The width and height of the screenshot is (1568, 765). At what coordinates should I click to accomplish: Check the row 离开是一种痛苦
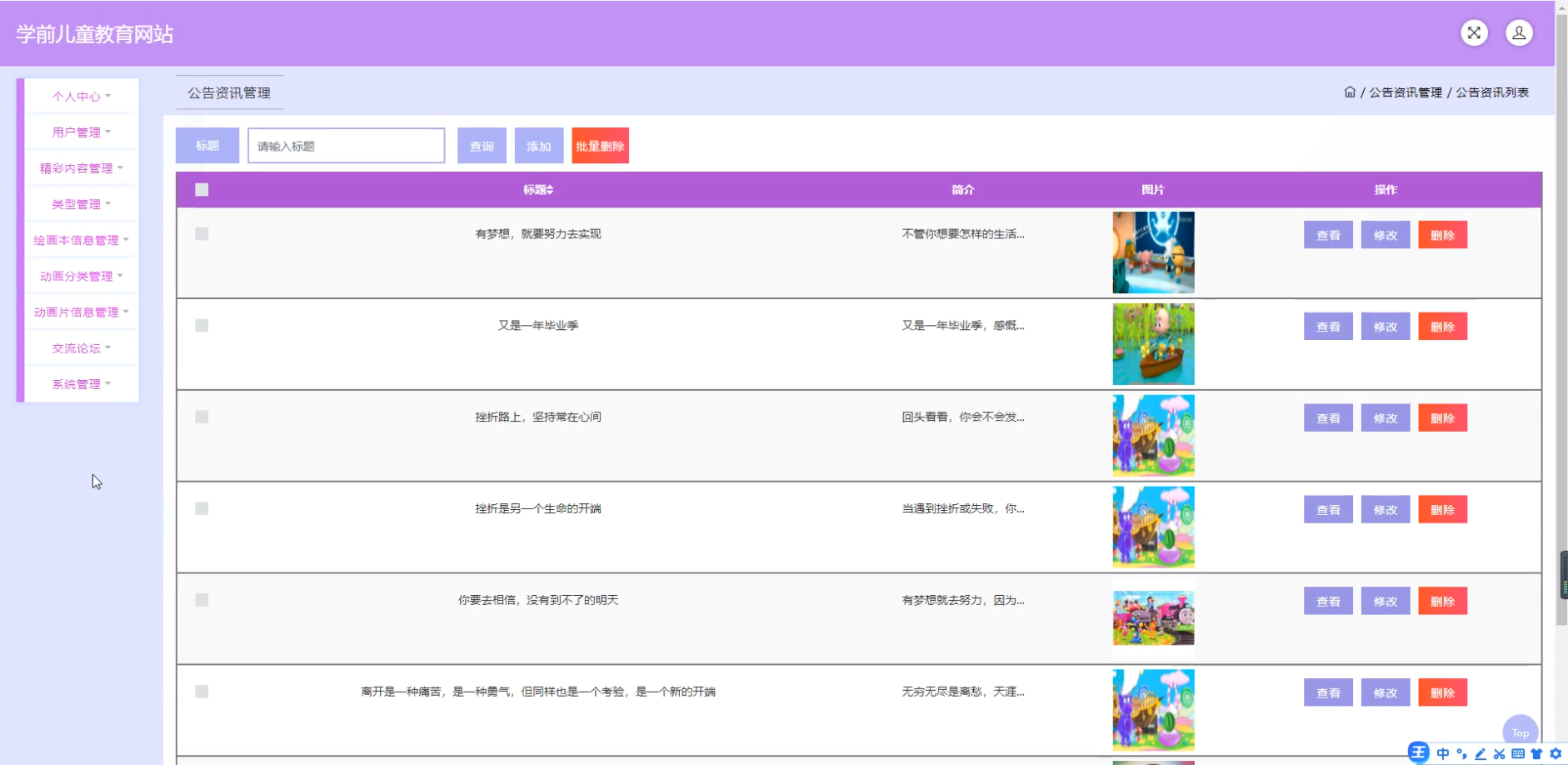click(202, 692)
